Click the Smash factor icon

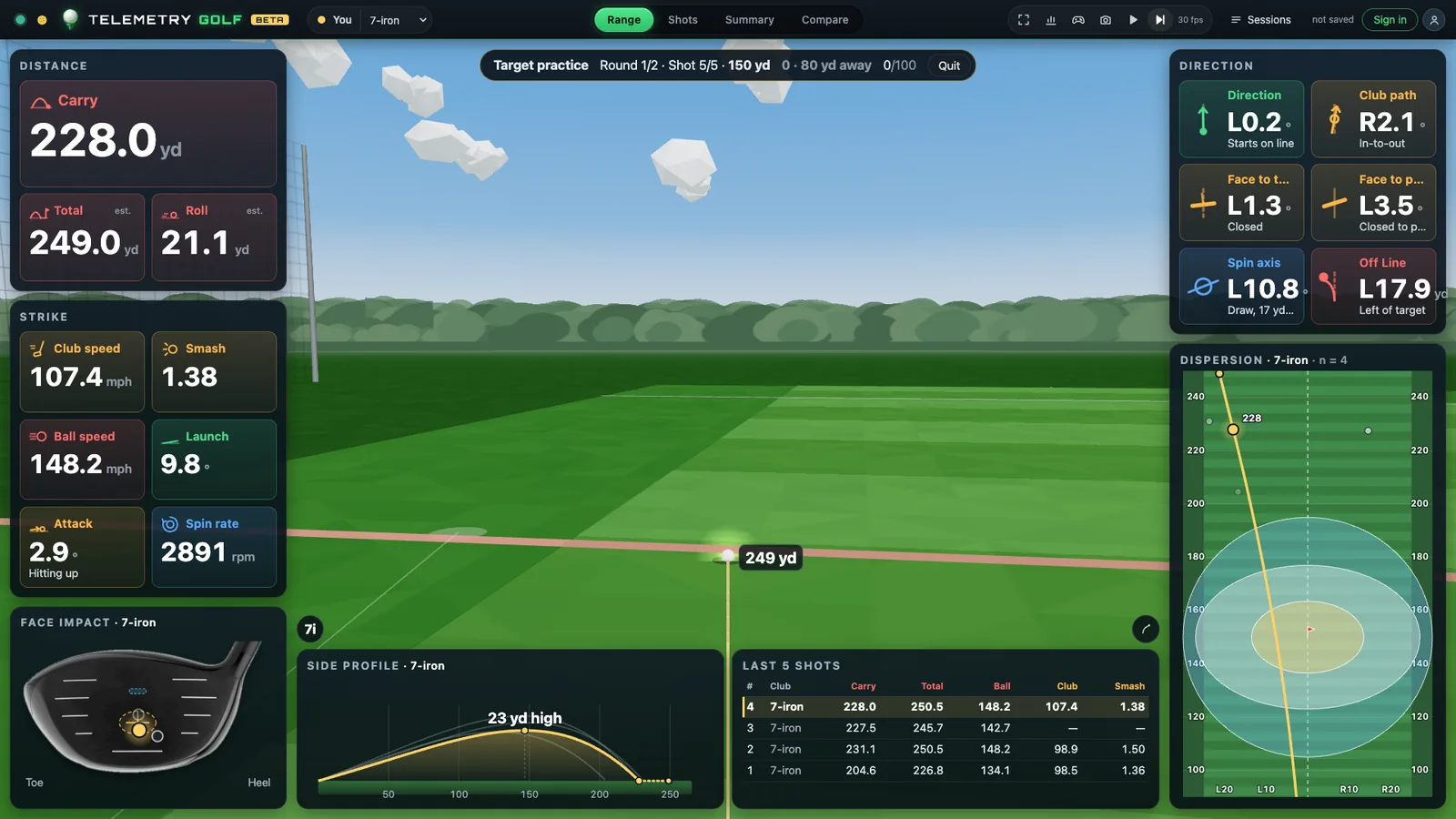[169, 349]
